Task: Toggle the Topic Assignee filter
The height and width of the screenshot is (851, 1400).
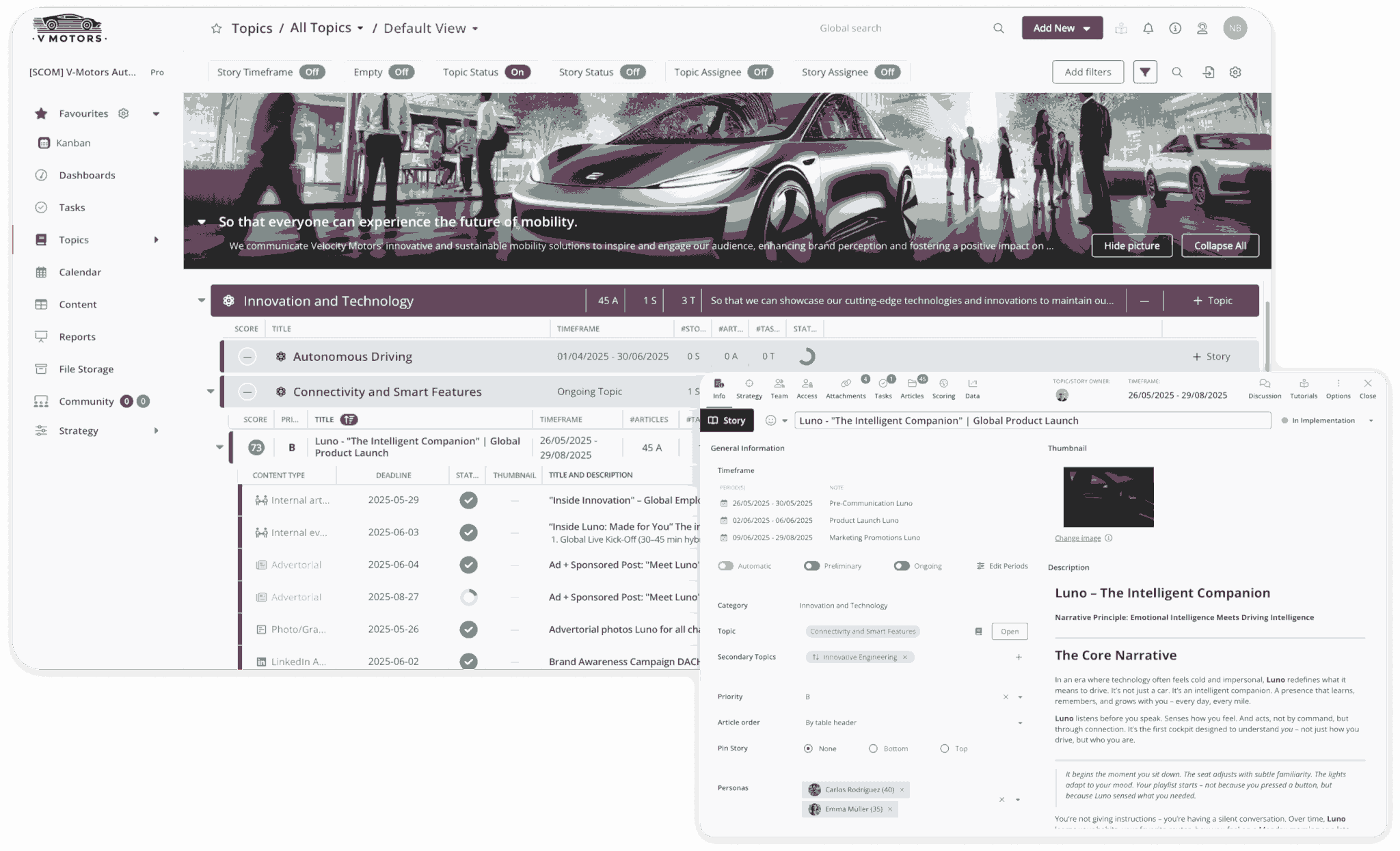Action: [760, 72]
